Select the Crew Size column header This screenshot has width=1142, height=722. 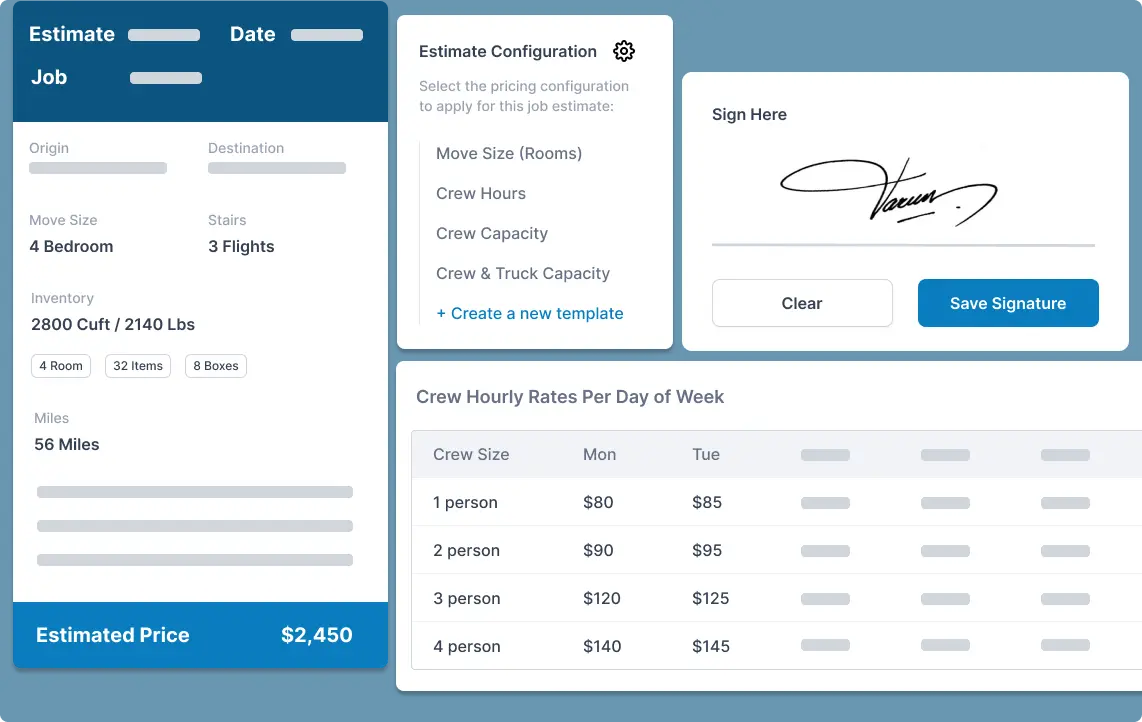coord(471,454)
